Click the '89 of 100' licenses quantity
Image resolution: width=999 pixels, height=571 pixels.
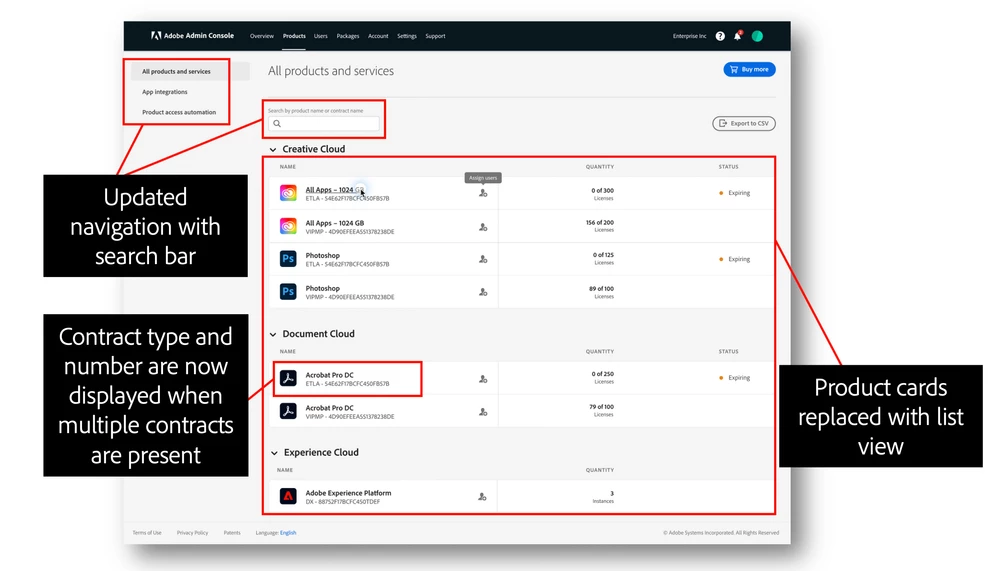(x=601, y=289)
